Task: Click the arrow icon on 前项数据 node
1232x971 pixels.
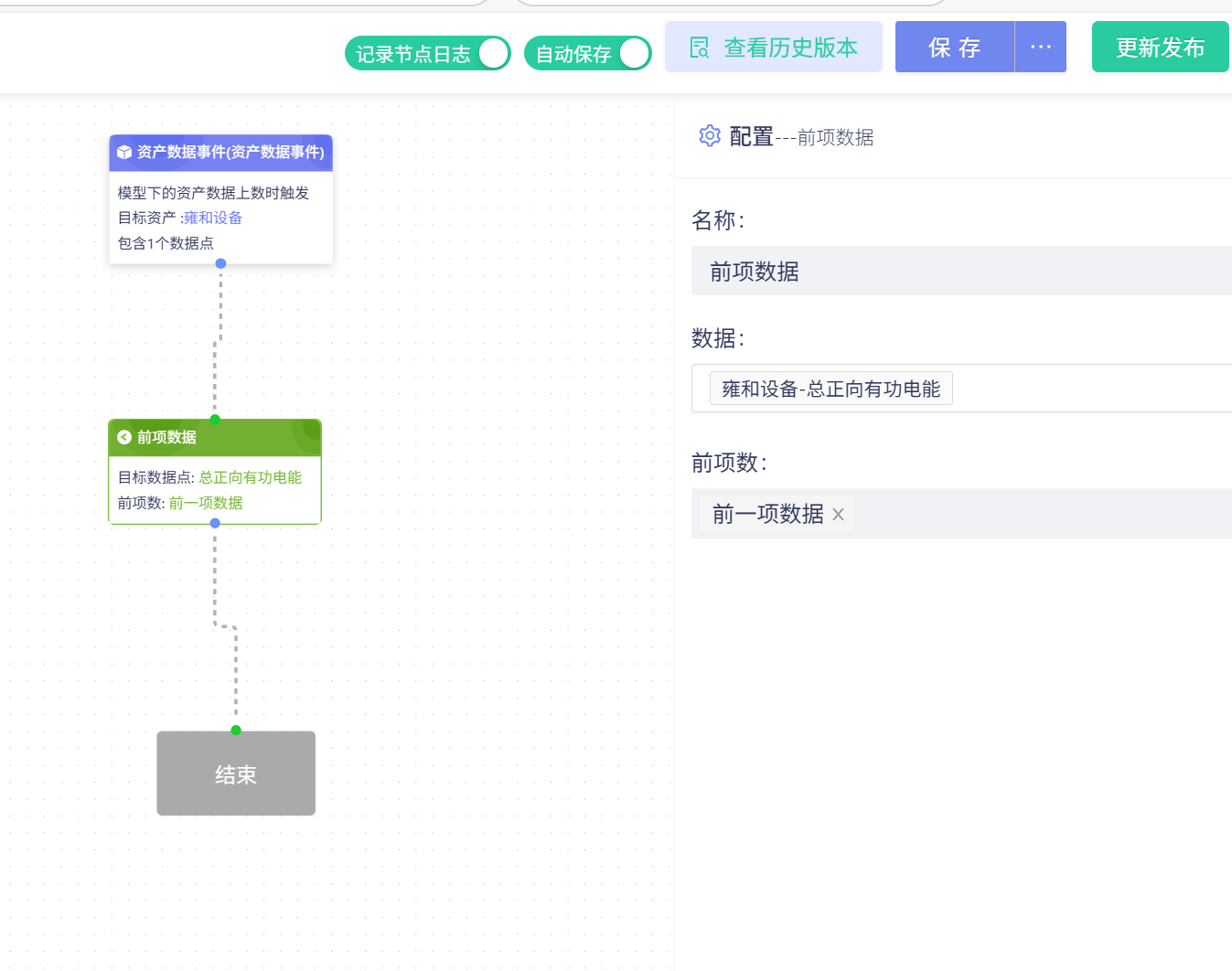Action: 124,437
